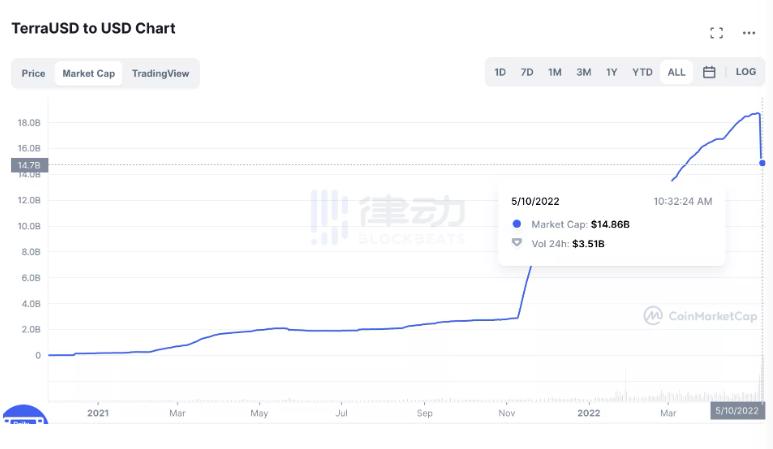Image resolution: width=773 pixels, height=449 pixels.
Task: Switch to the Price tab
Action: click(x=34, y=73)
